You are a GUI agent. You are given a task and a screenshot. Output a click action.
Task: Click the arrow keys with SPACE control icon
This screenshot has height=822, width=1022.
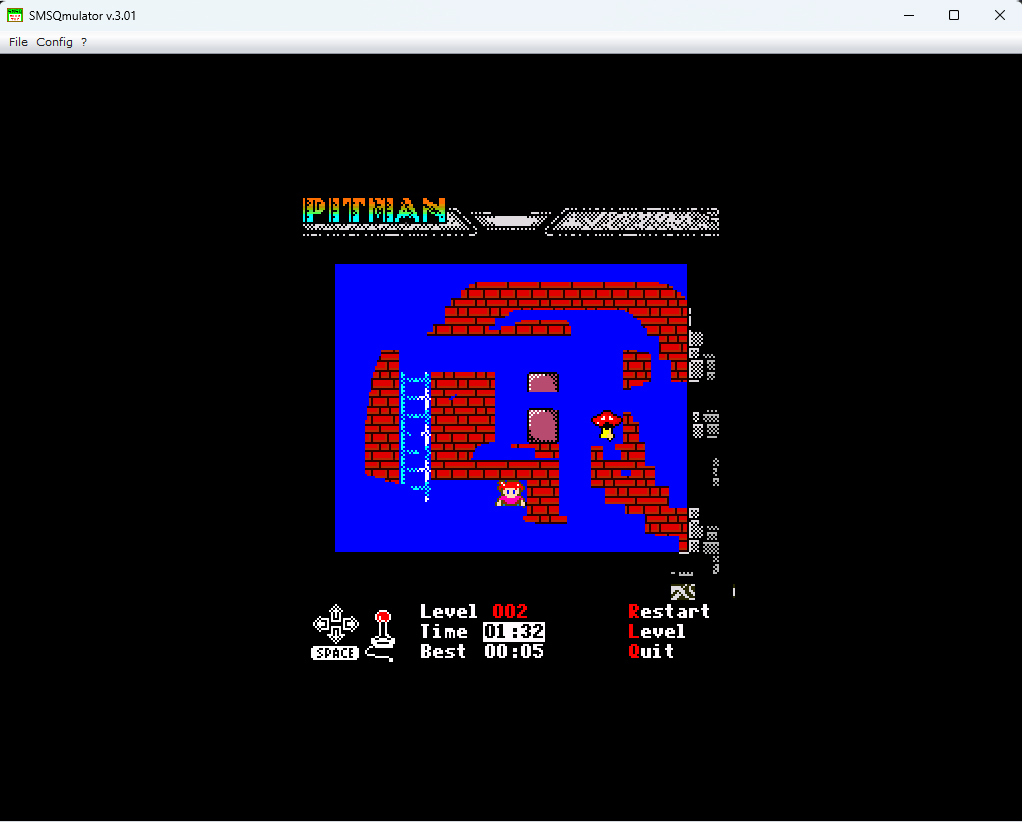335,632
